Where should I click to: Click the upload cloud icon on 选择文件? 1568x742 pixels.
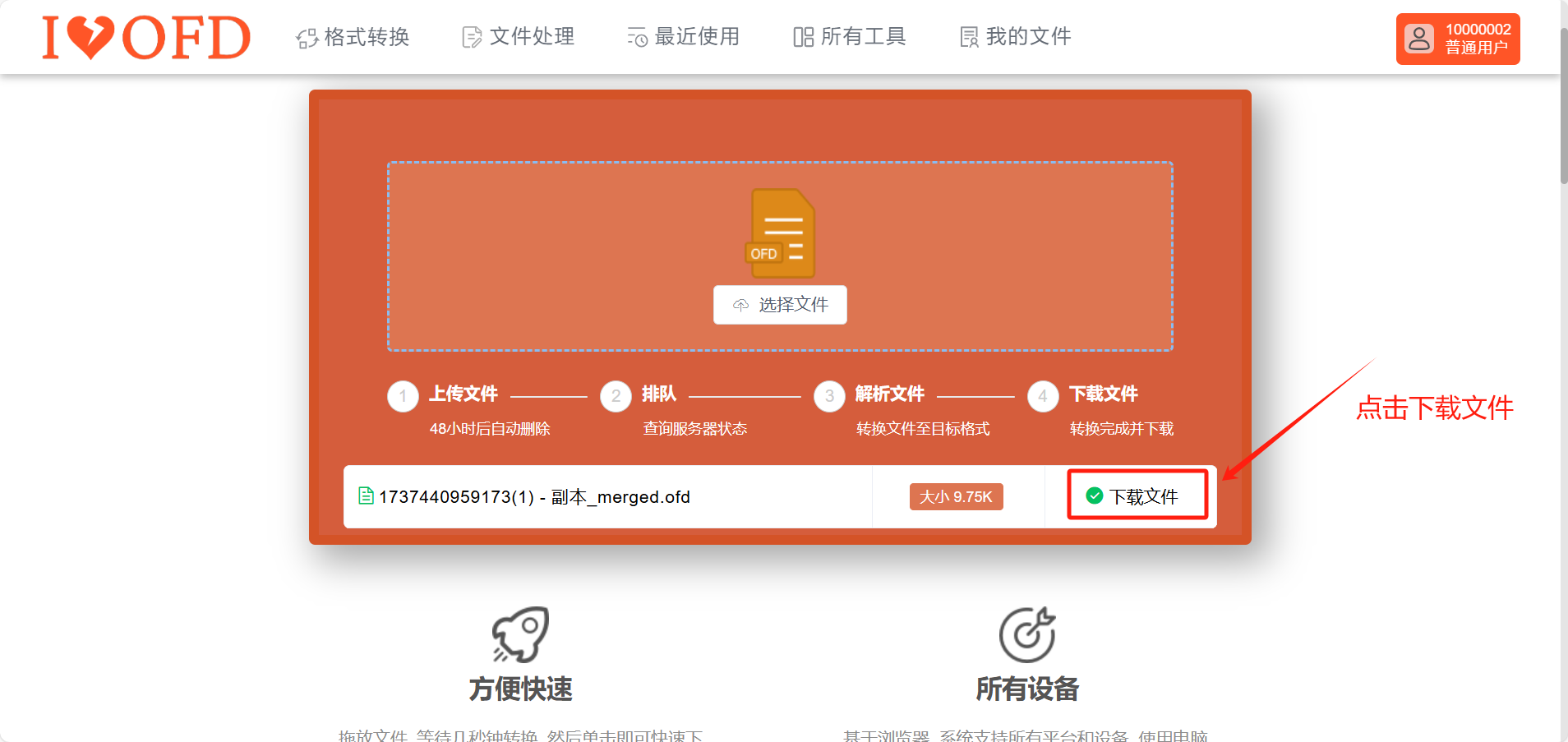[x=742, y=305]
